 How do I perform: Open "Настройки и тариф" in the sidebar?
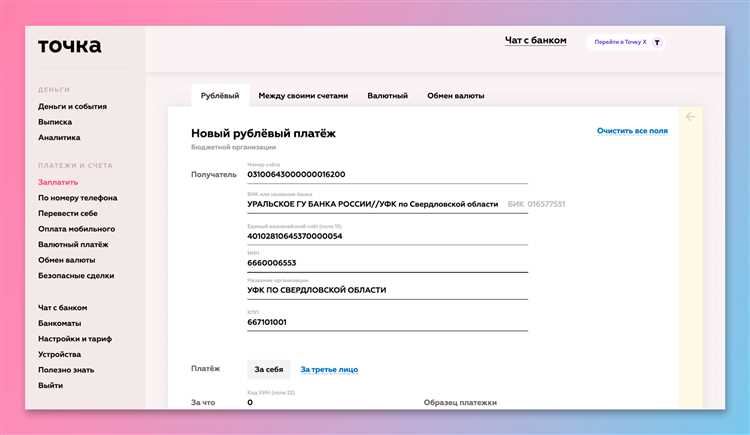pyautogui.click(x=74, y=339)
